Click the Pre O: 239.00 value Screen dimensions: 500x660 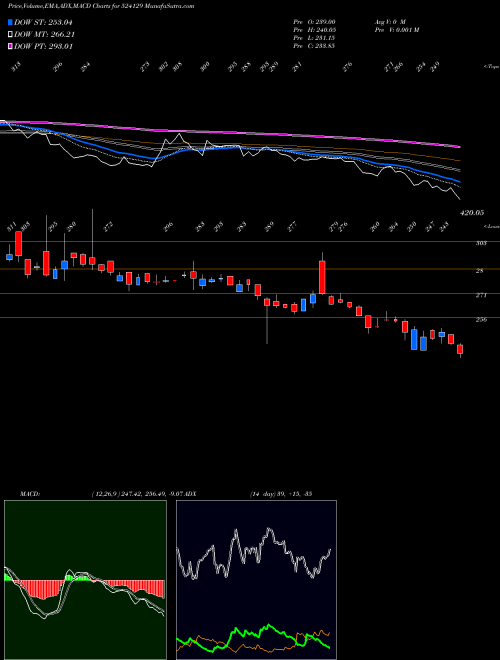tap(314, 21)
